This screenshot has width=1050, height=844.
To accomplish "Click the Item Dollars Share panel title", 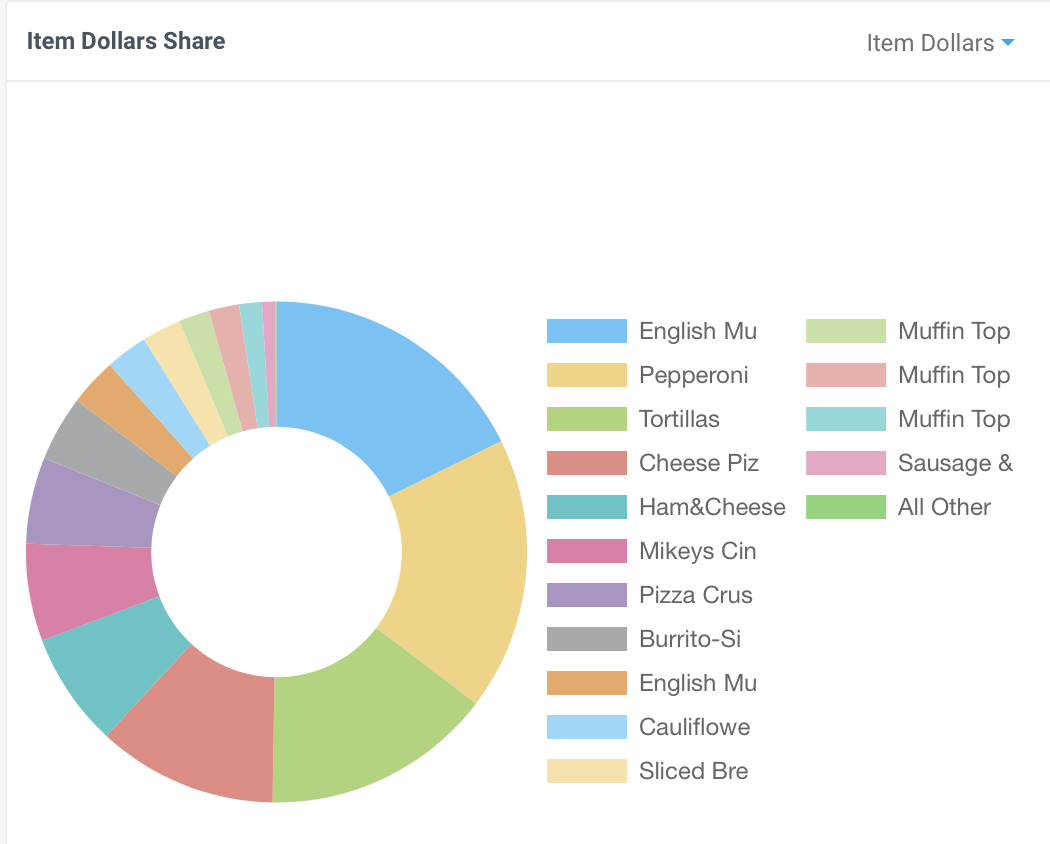I will click(126, 41).
